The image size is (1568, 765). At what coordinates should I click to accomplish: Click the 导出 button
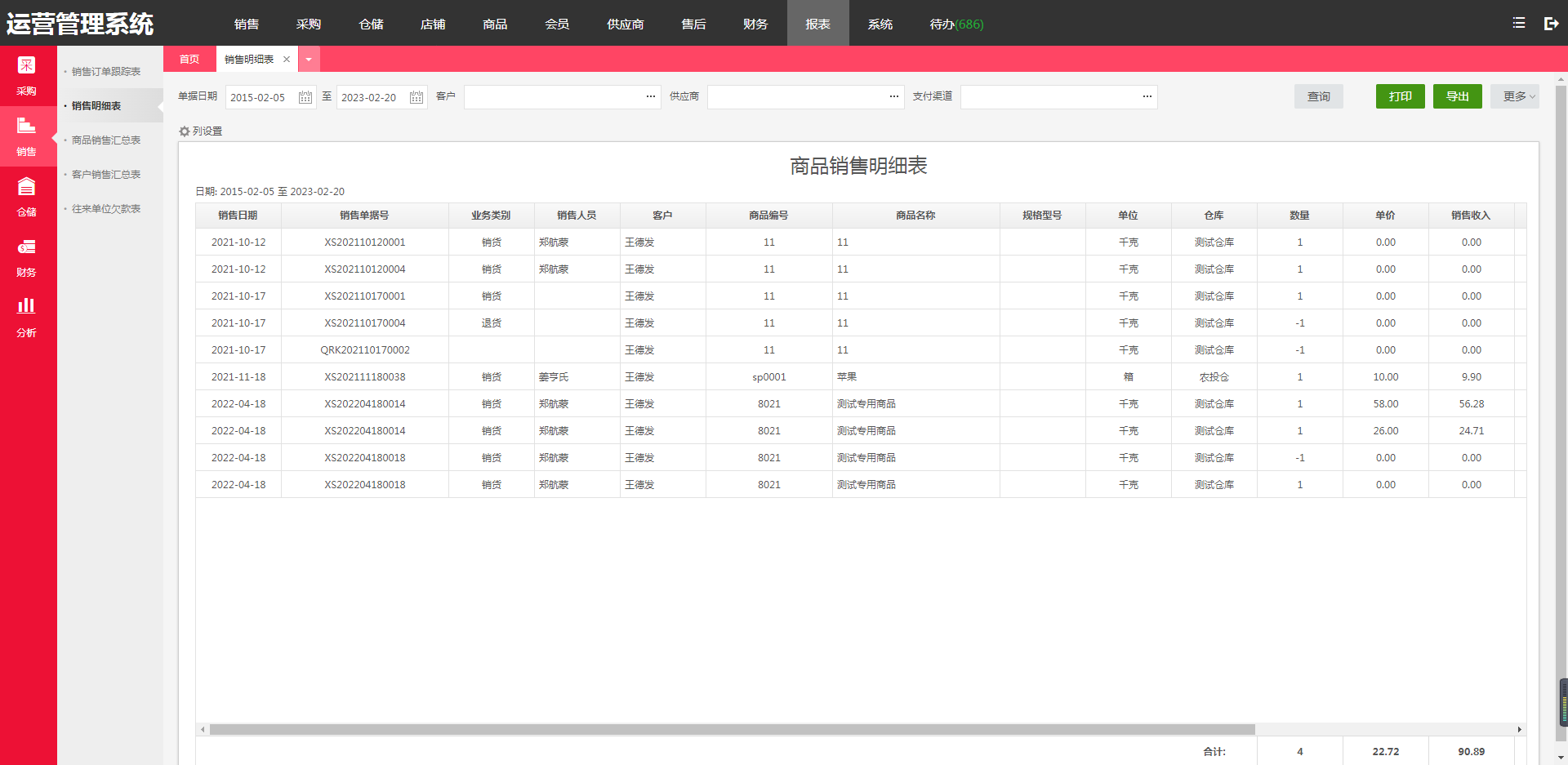click(1458, 96)
